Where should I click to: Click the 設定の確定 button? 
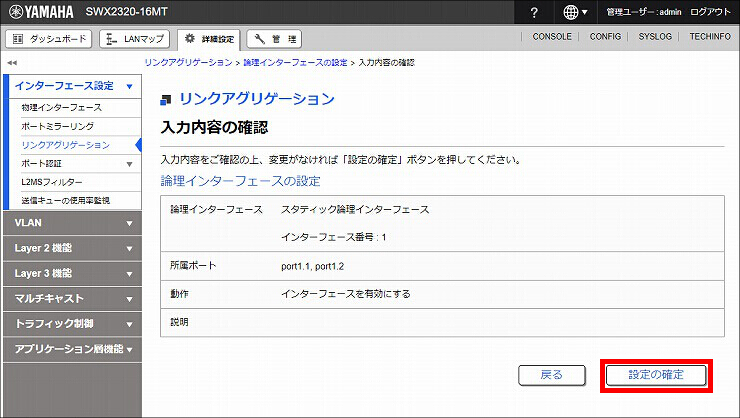pos(656,375)
